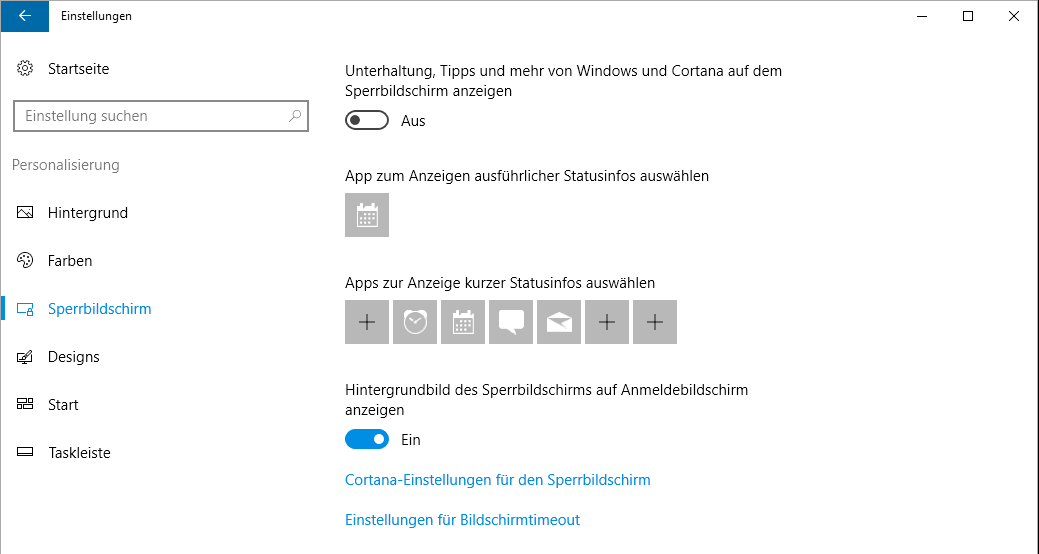Click the mail envelope quick status icon
The height and width of the screenshot is (554, 1039).
559,322
